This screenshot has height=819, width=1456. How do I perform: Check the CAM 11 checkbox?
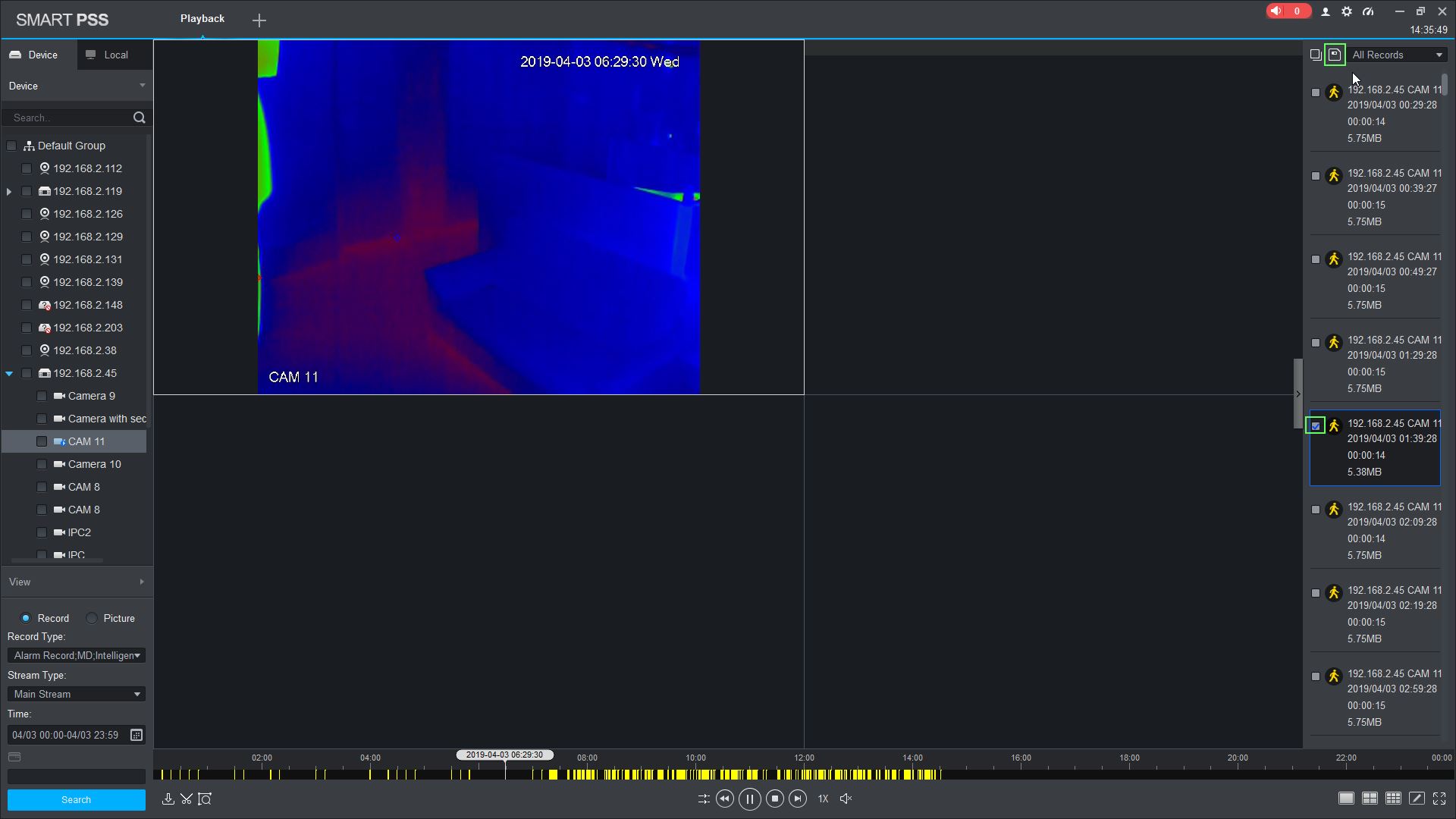point(42,441)
